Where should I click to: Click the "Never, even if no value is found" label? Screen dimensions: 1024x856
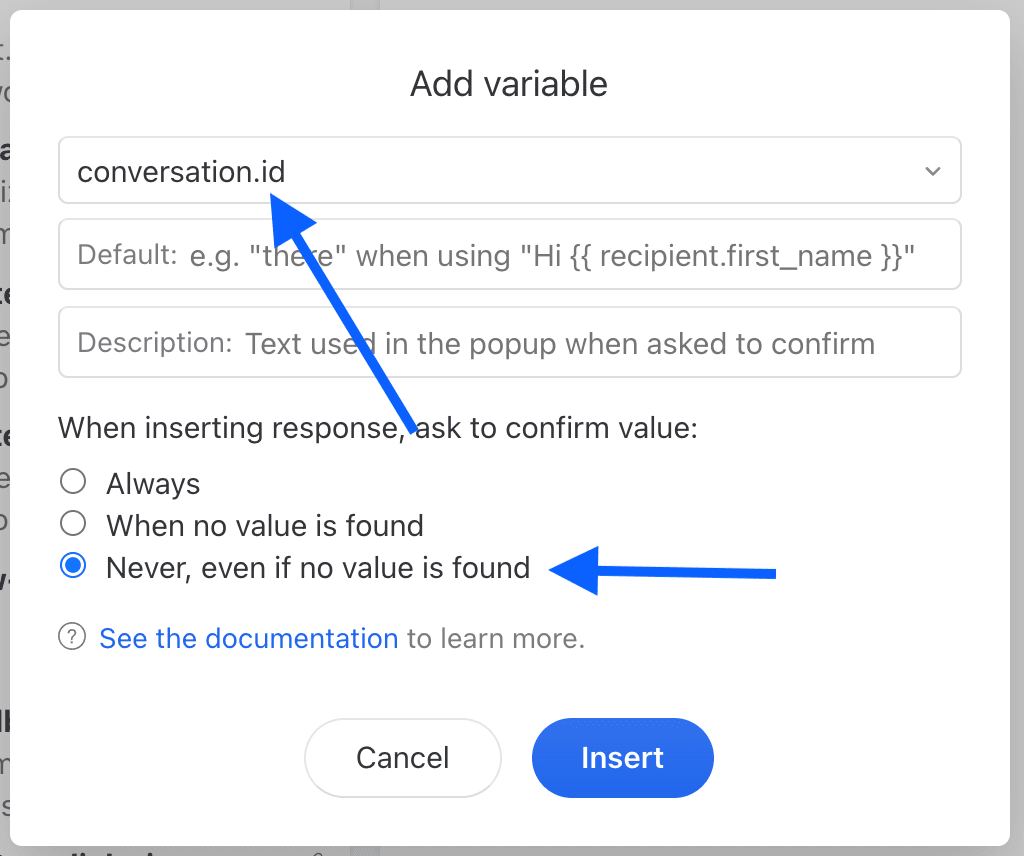318,568
